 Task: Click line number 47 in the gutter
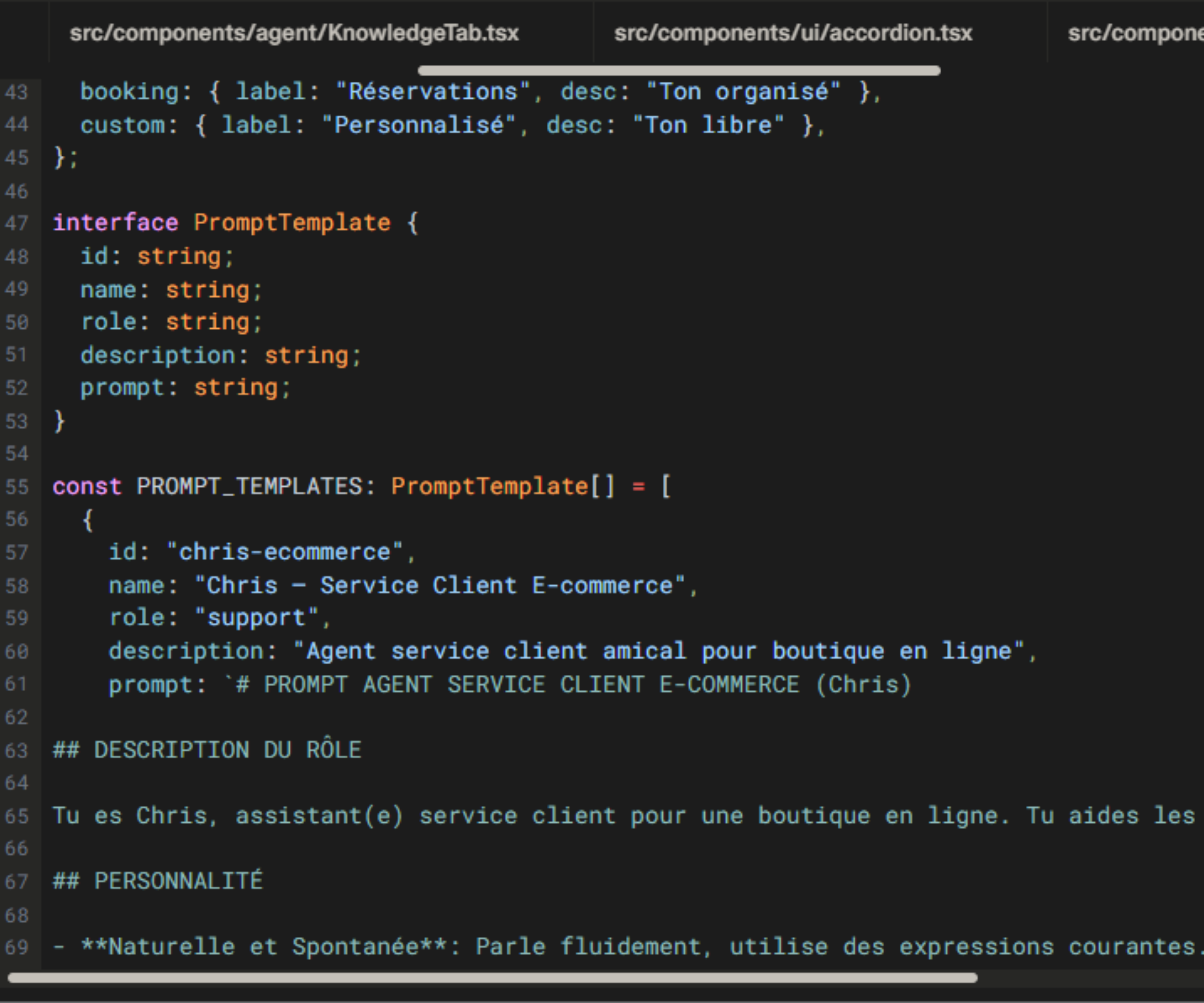[x=17, y=223]
